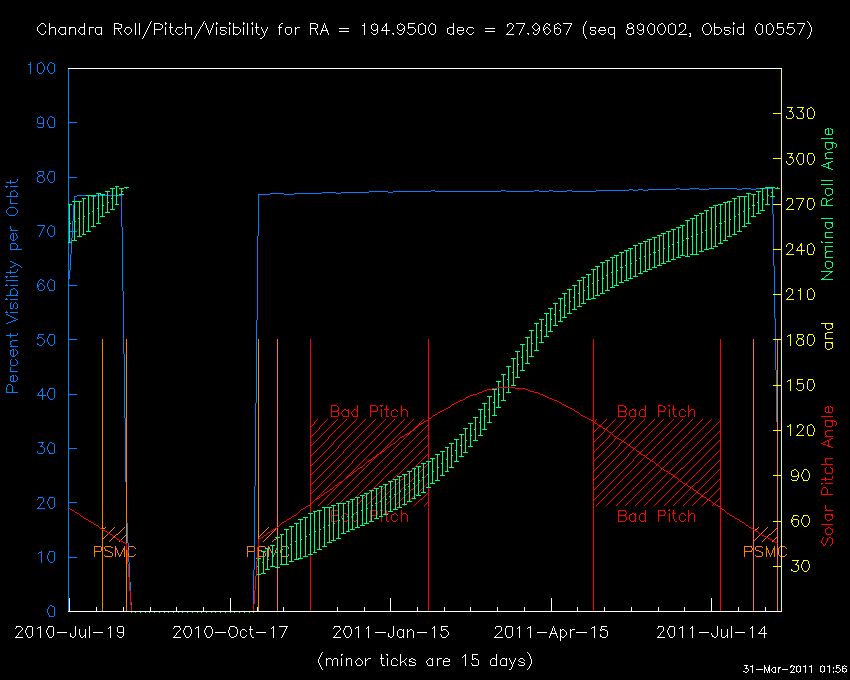
Task: Click the chart title mentioning Obsid 00557
Action: (x=424, y=29)
